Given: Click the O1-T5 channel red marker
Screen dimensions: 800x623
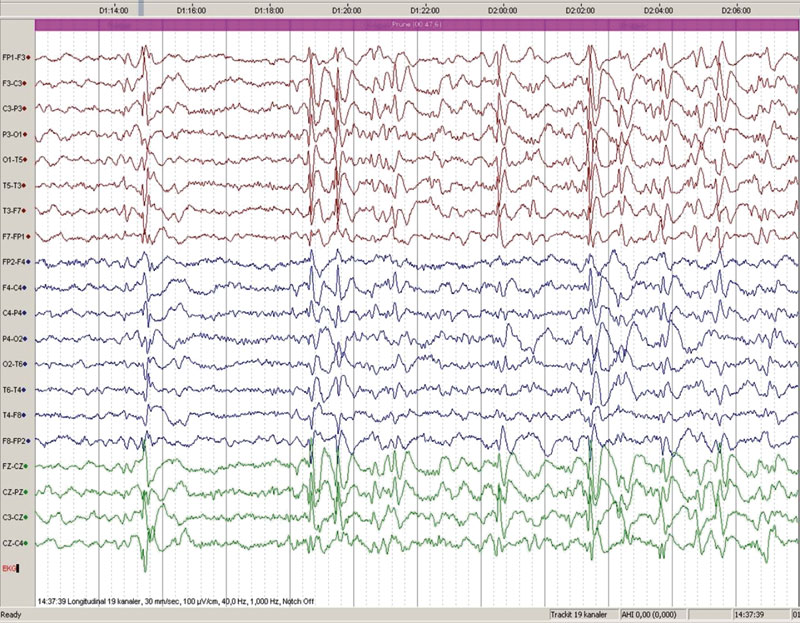Looking at the screenshot, I should click(30, 160).
